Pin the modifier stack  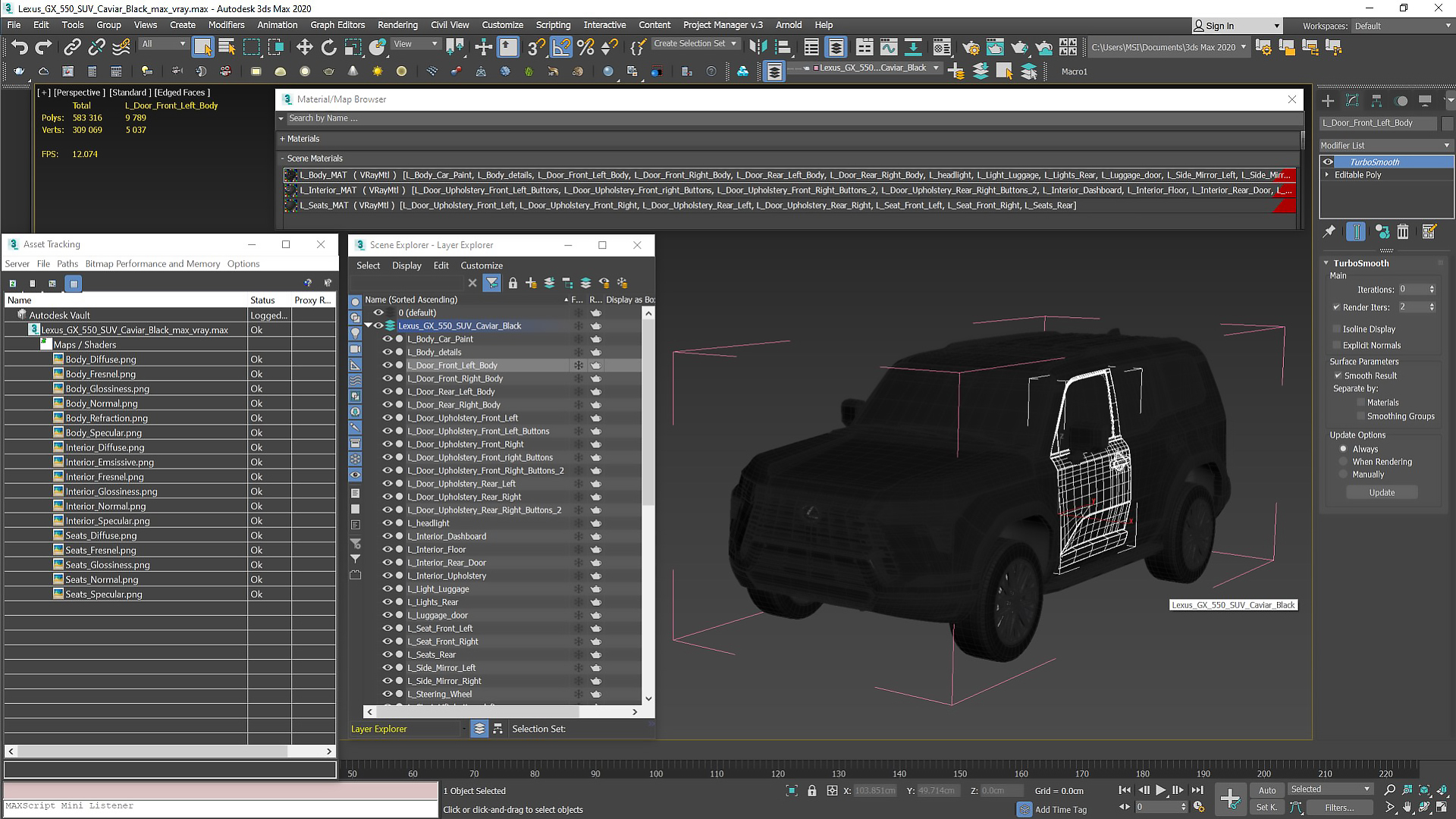pos(1329,232)
